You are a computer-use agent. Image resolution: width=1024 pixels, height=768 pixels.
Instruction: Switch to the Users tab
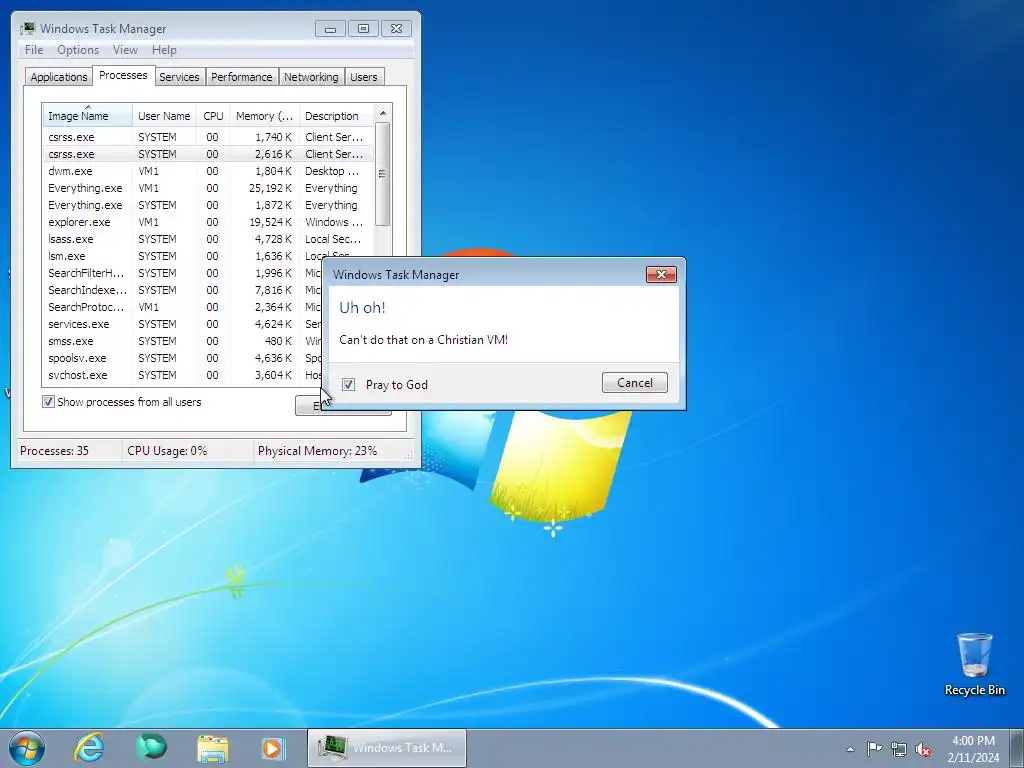(364, 77)
